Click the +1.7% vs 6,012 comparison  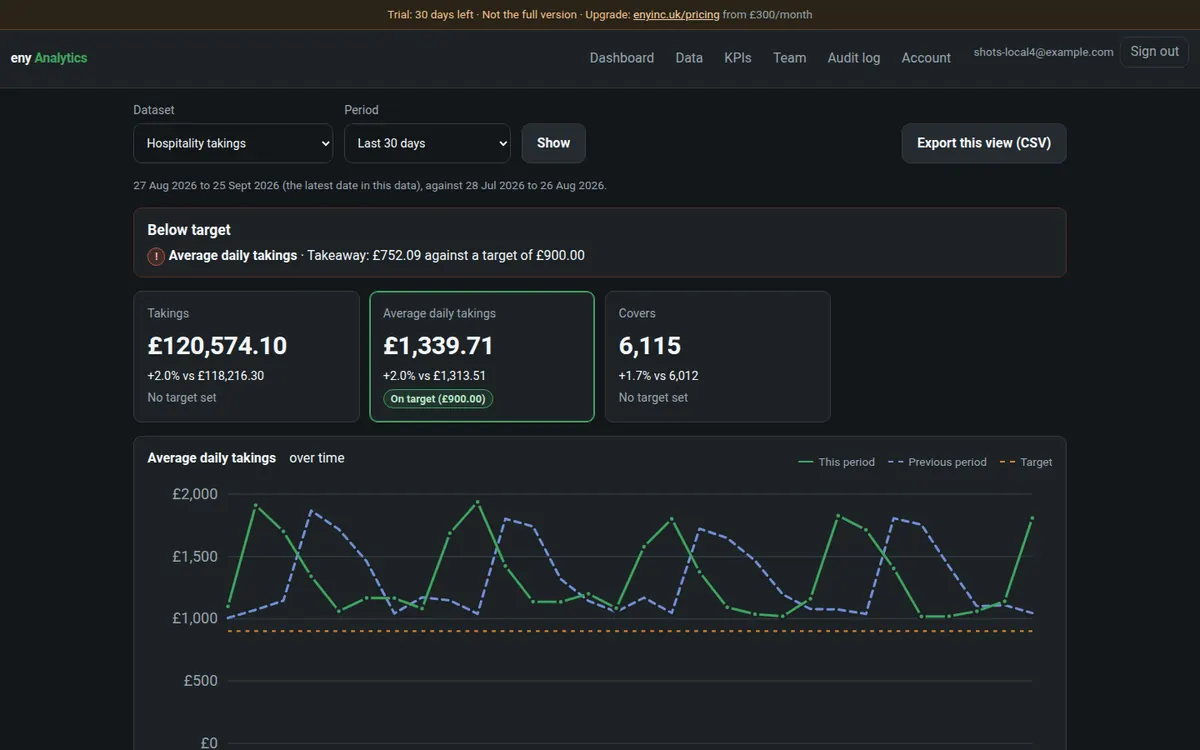click(659, 376)
